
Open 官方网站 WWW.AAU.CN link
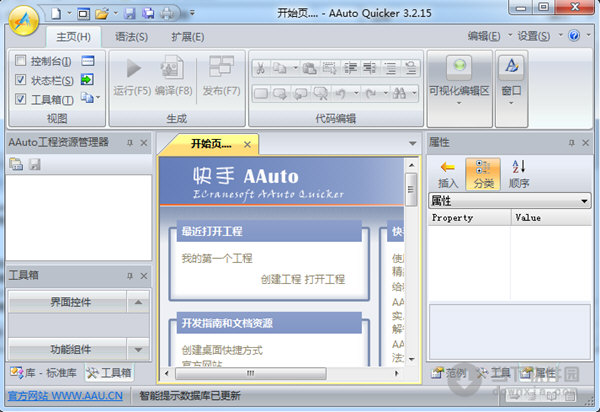tap(65, 396)
